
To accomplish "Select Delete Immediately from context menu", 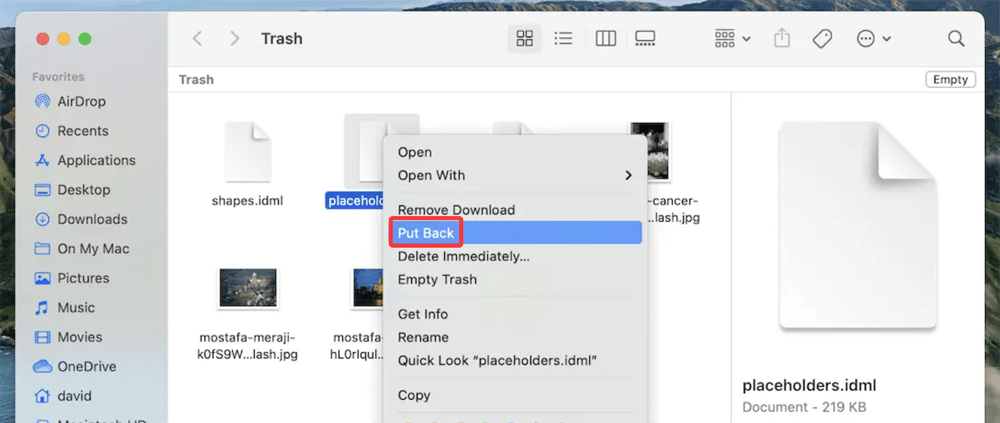I will point(463,256).
